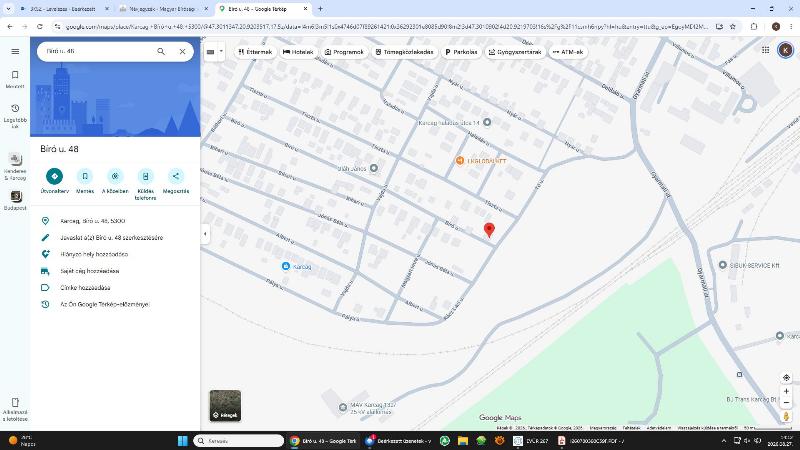This screenshot has width=800, height=450.
Task: Open the Google apps grid icon
Action: click(x=765, y=50)
